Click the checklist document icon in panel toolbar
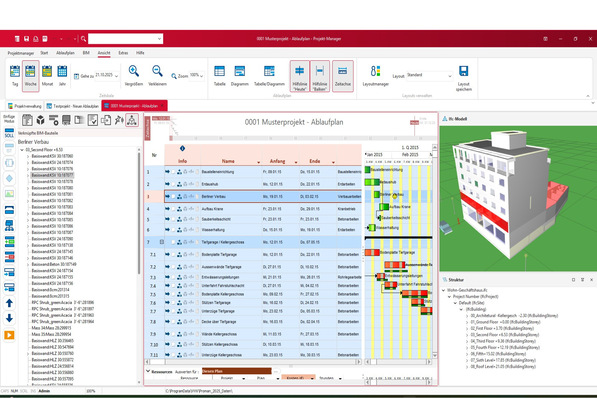 93,120
